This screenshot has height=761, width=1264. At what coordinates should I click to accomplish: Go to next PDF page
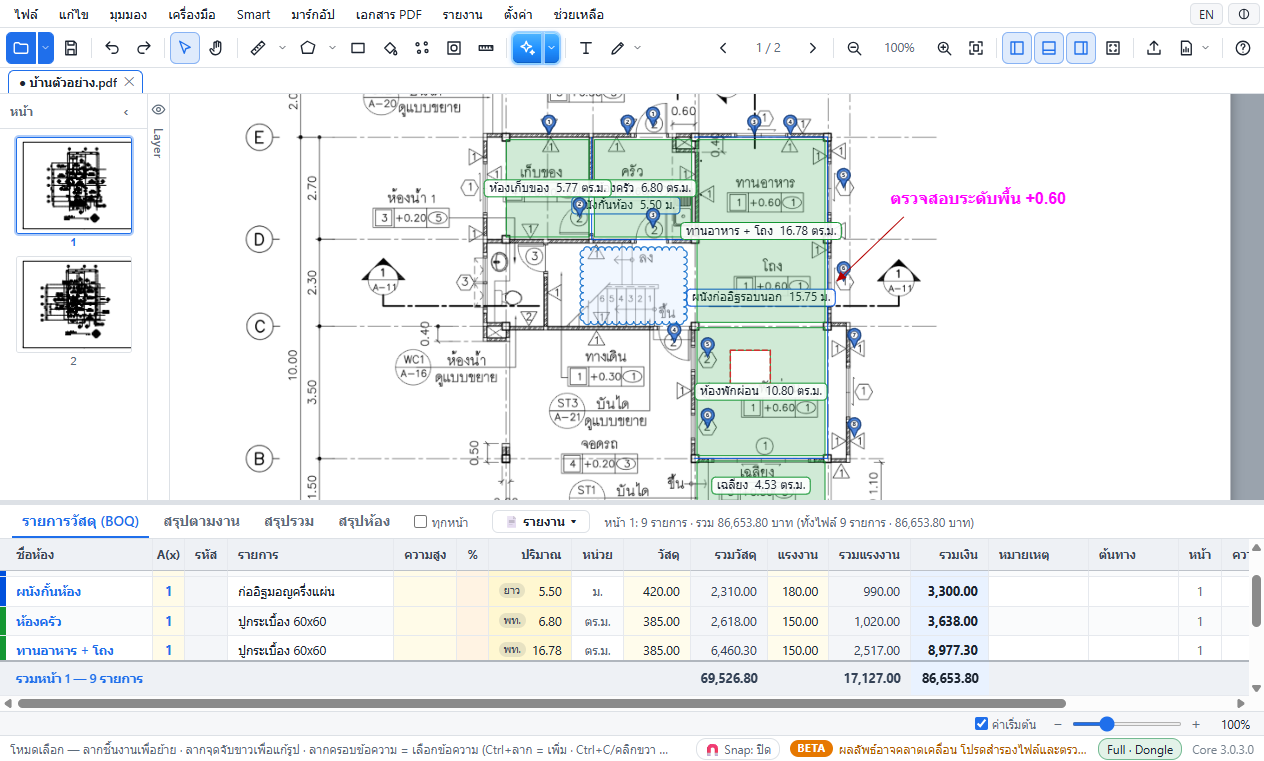click(x=813, y=48)
